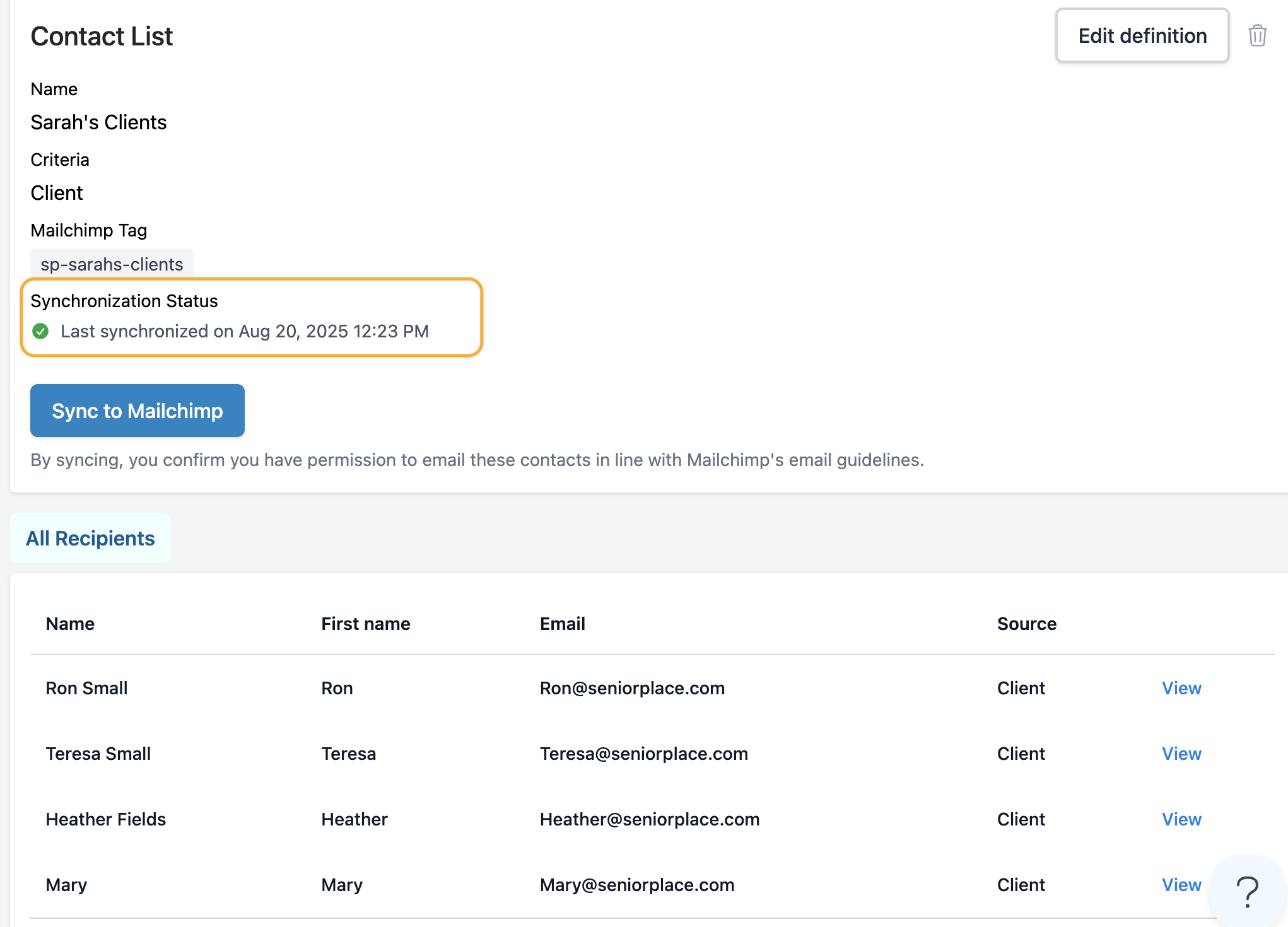The height and width of the screenshot is (927, 1288).
Task: Click first name cell Teresa
Action: point(349,754)
